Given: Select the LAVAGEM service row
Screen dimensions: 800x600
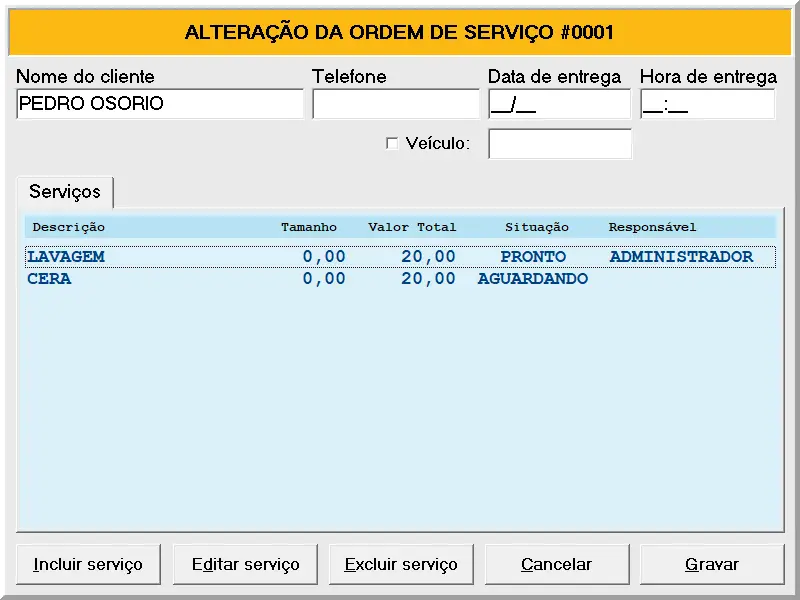Looking at the screenshot, I should (x=401, y=257).
